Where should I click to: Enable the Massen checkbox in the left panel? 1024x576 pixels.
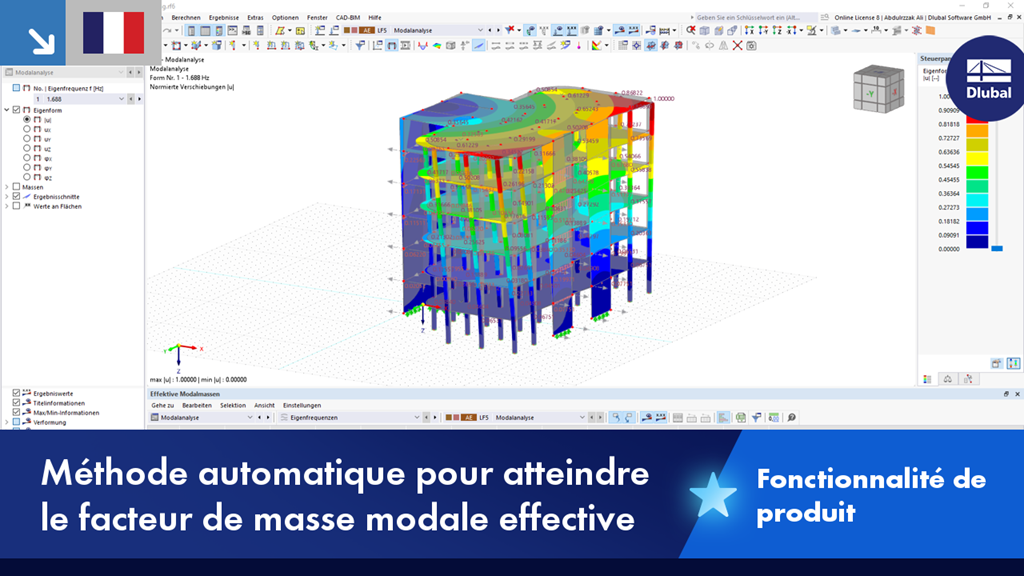(17, 187)
